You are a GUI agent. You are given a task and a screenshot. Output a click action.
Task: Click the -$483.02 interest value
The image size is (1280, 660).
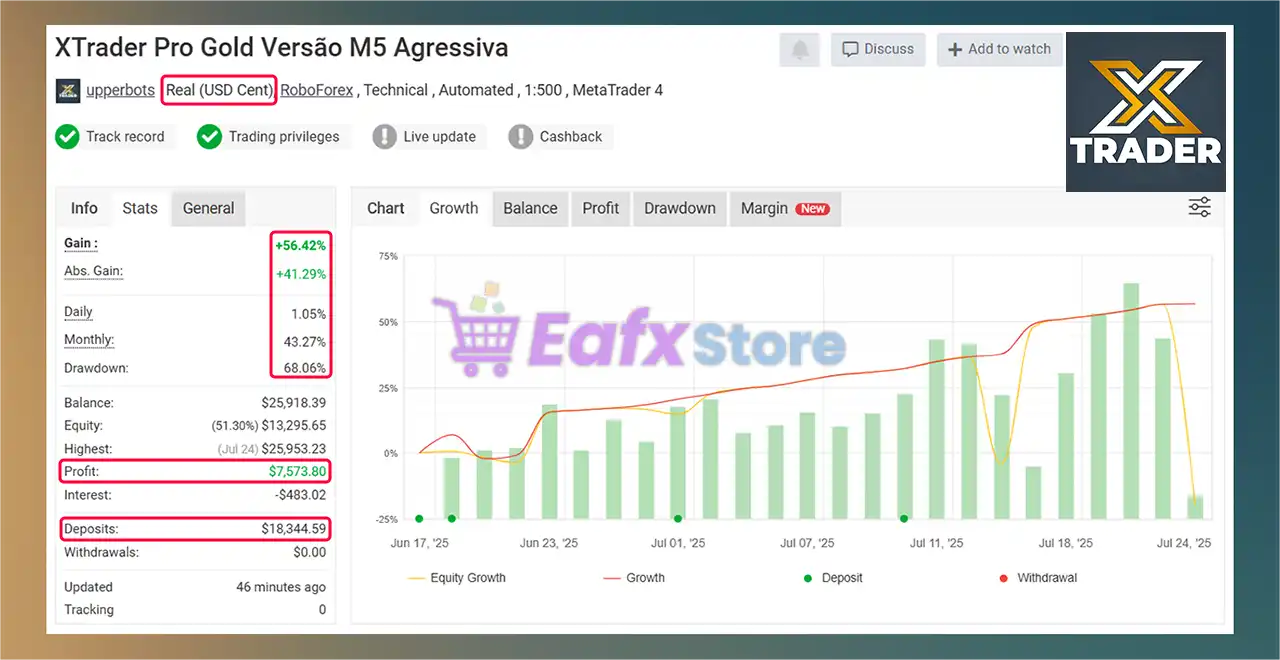point(298,495)
